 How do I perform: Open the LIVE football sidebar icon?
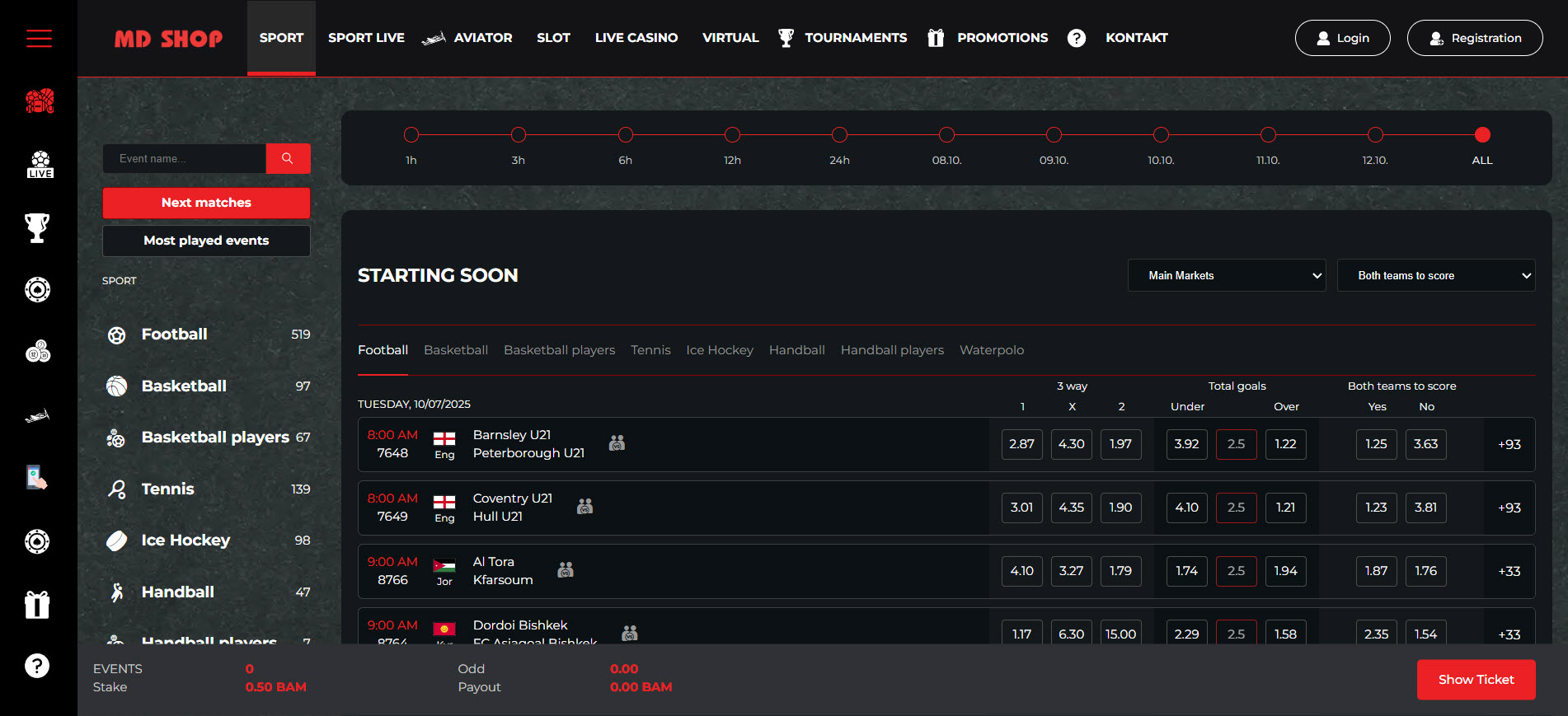(39, 164)
